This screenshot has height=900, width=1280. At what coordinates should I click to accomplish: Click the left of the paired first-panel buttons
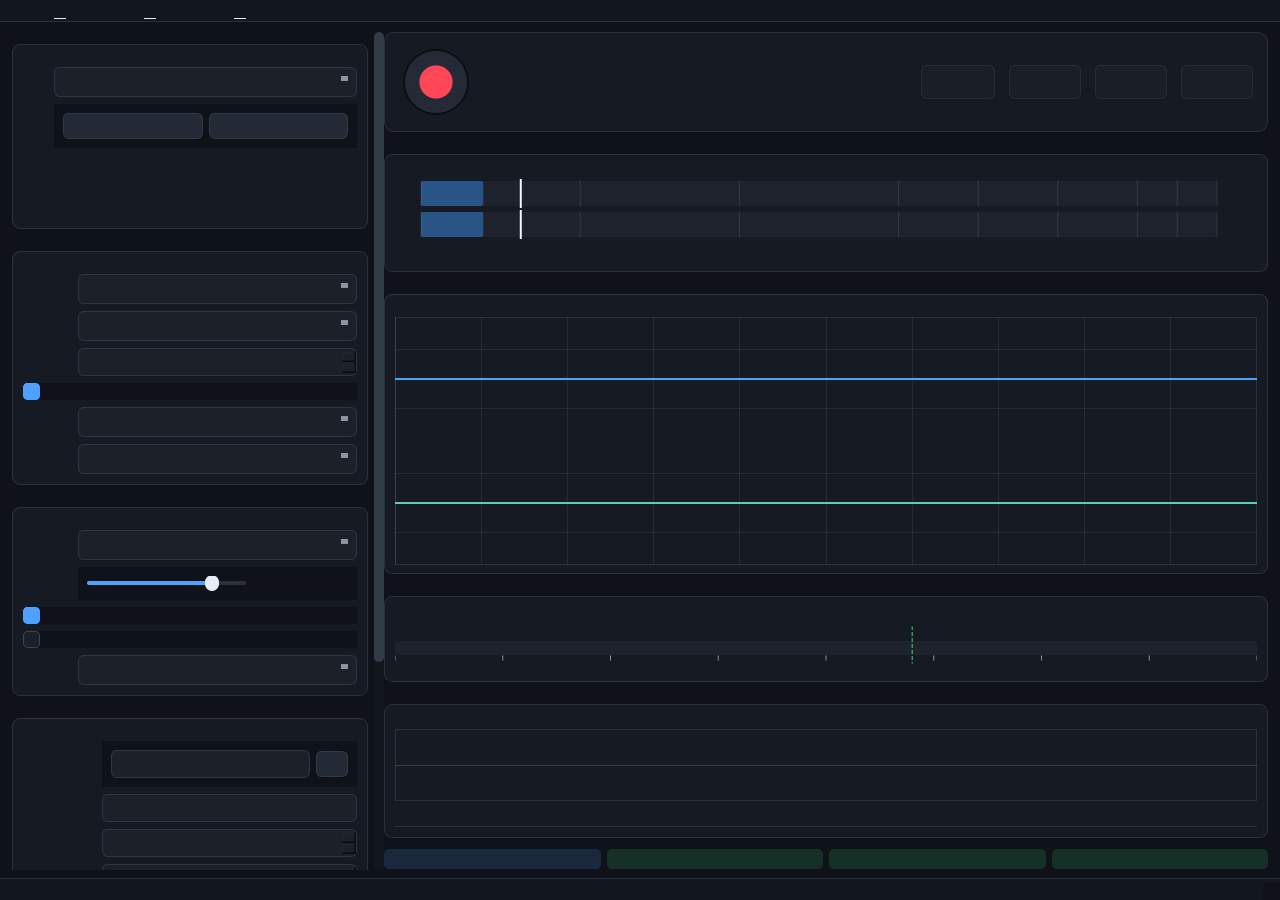[x=133, y=126]
